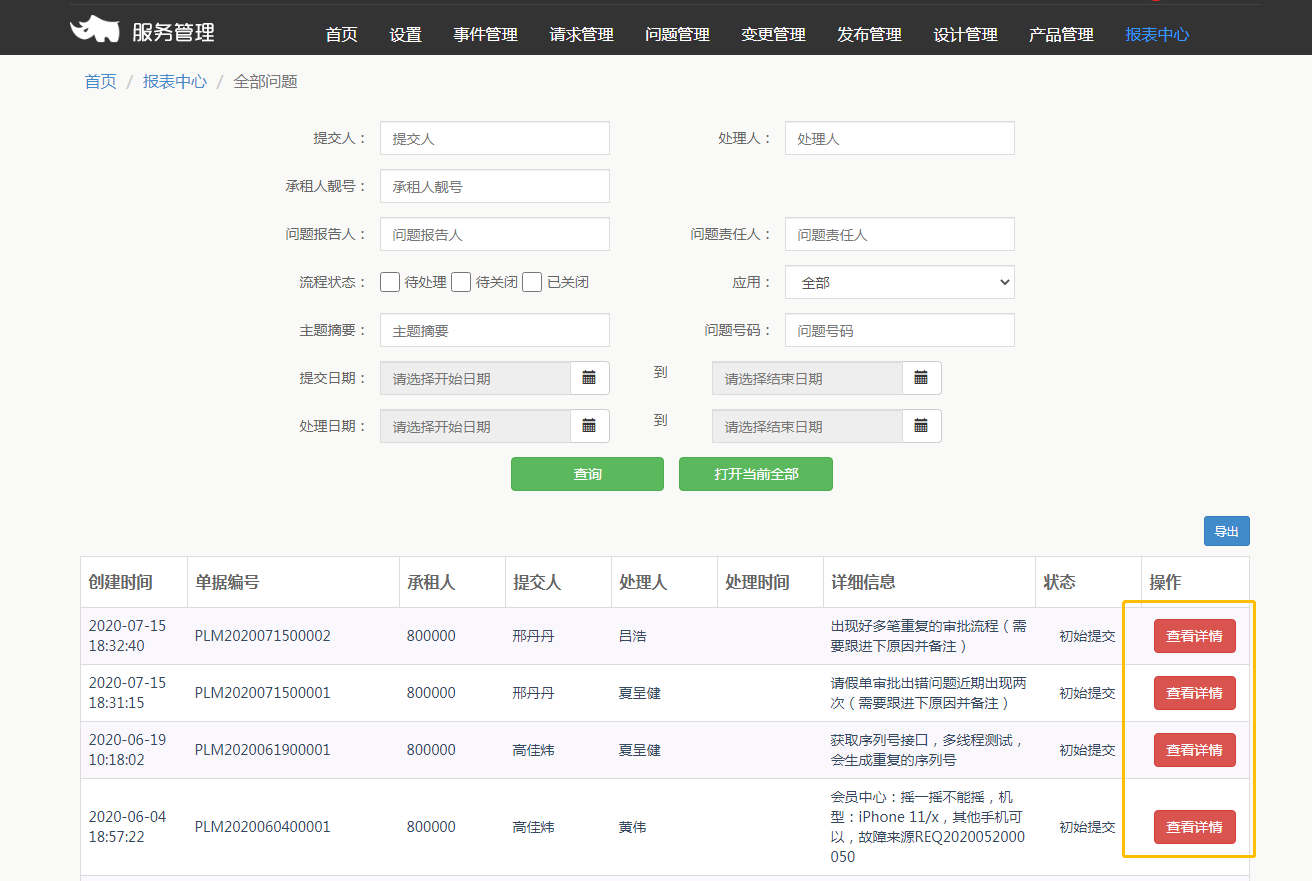Image resolution: width=1312 pixels, height=881 pixels.
Task: Click 首页 breadcrumb link
Action: tap(100, 81)
